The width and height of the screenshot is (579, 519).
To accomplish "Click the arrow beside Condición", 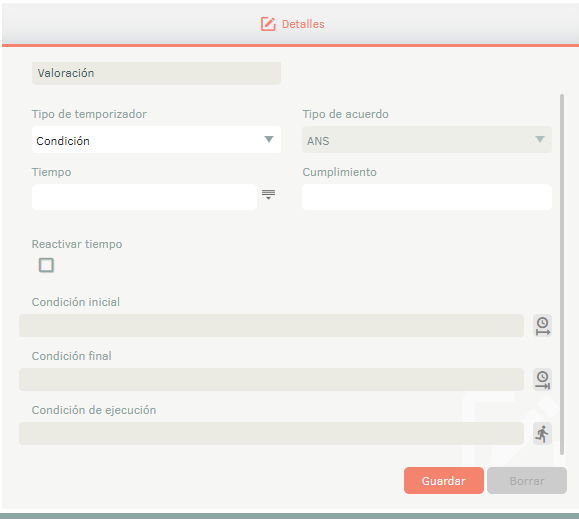I will pos(269,140).
